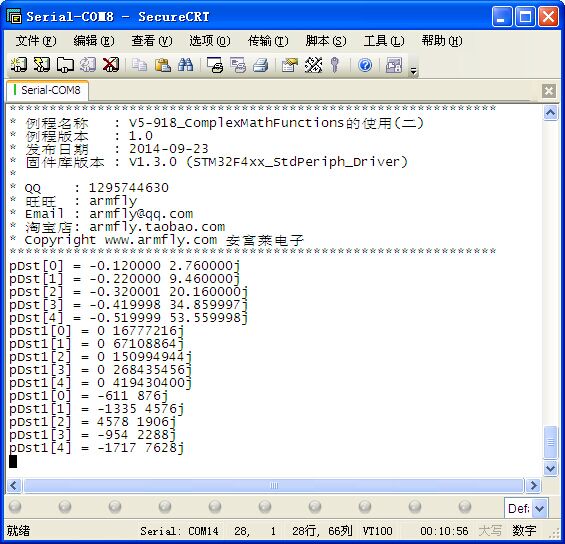Click the 大写 caps lock indicator

[490, 530]
